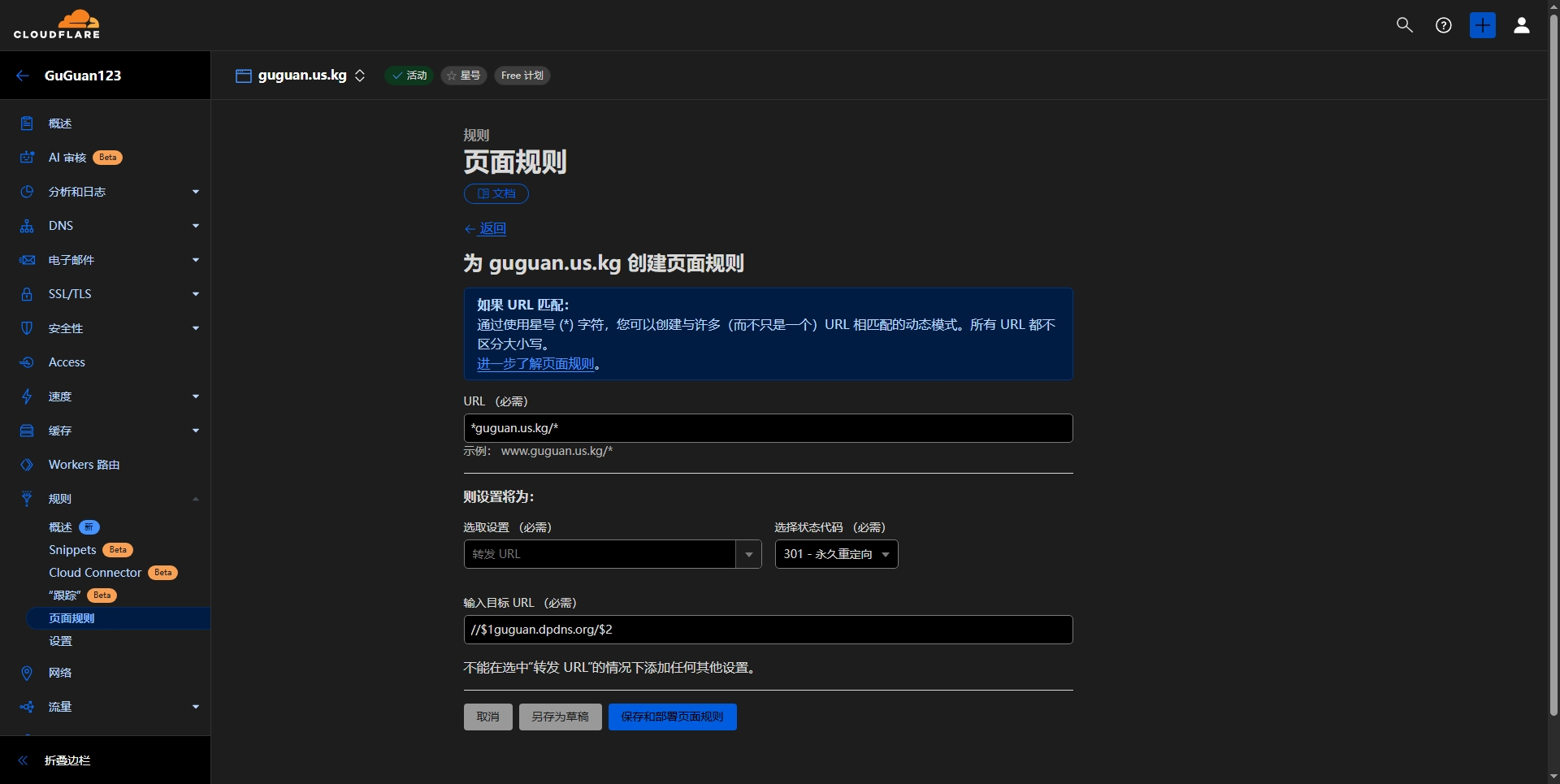Click 保存和部署页面规则 button
Screen dimensions: 1560x784
673,717
